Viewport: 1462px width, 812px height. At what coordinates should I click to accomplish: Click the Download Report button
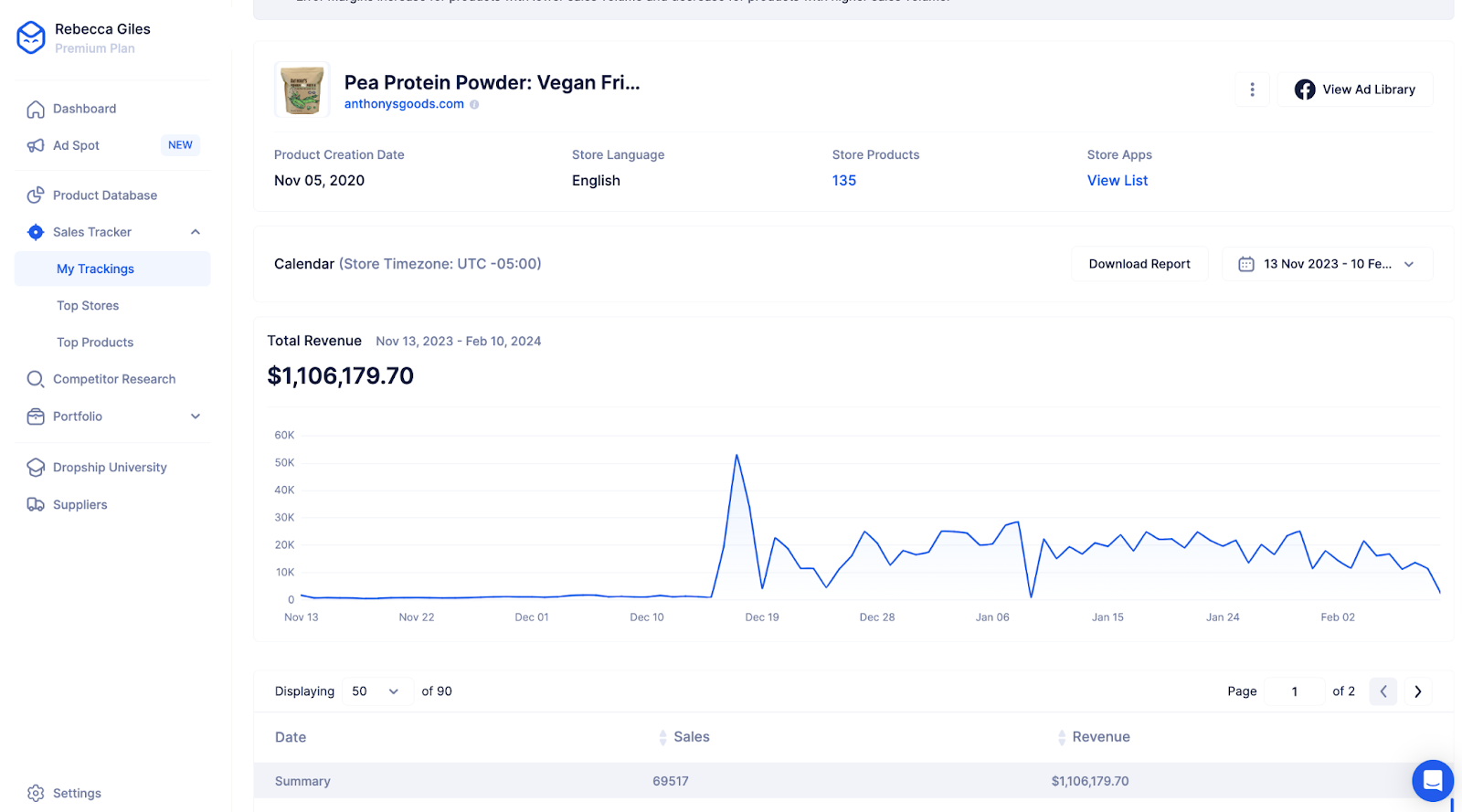(x=1139, y=264)
